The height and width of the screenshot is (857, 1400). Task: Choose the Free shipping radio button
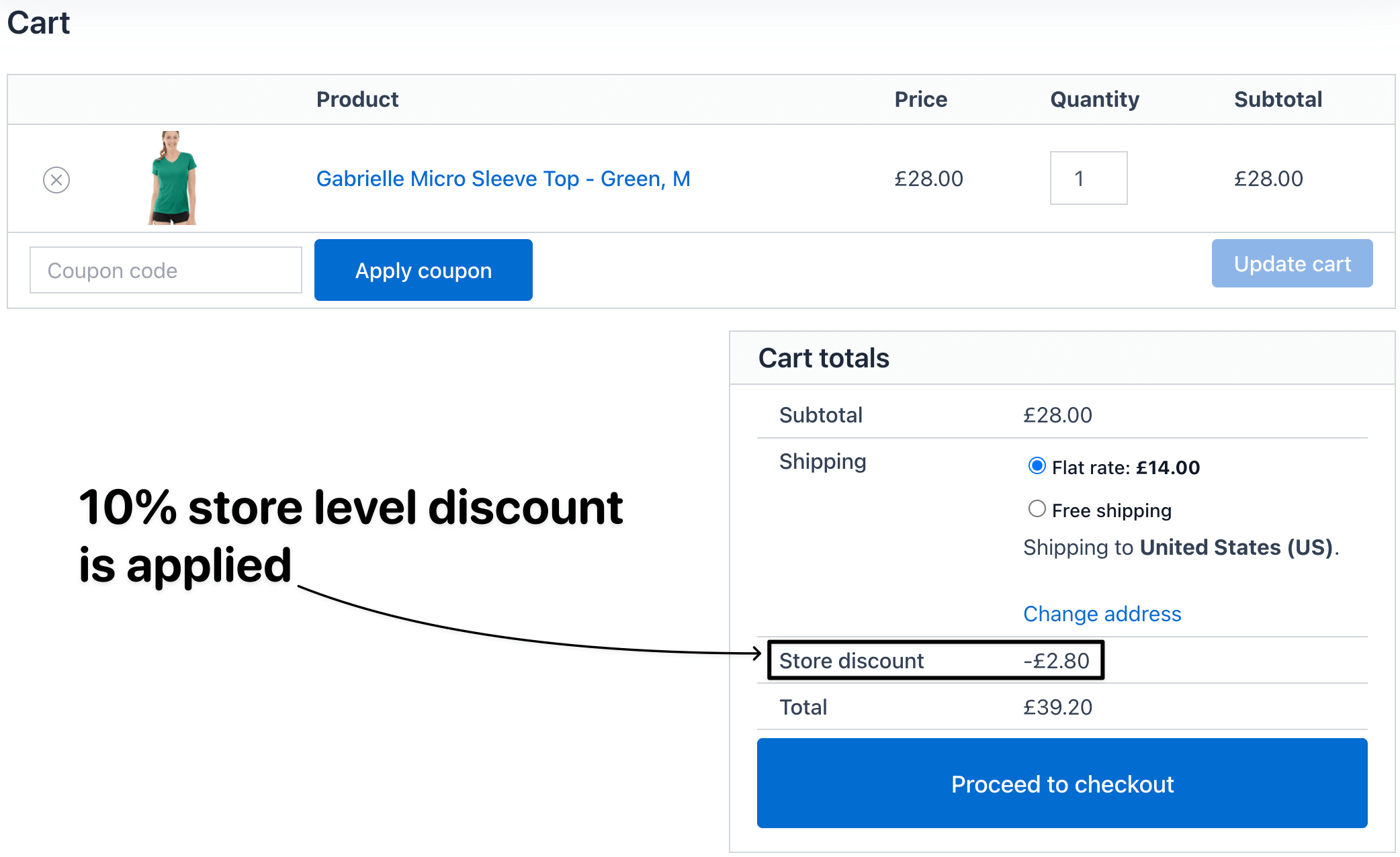tap(1037, 509)
